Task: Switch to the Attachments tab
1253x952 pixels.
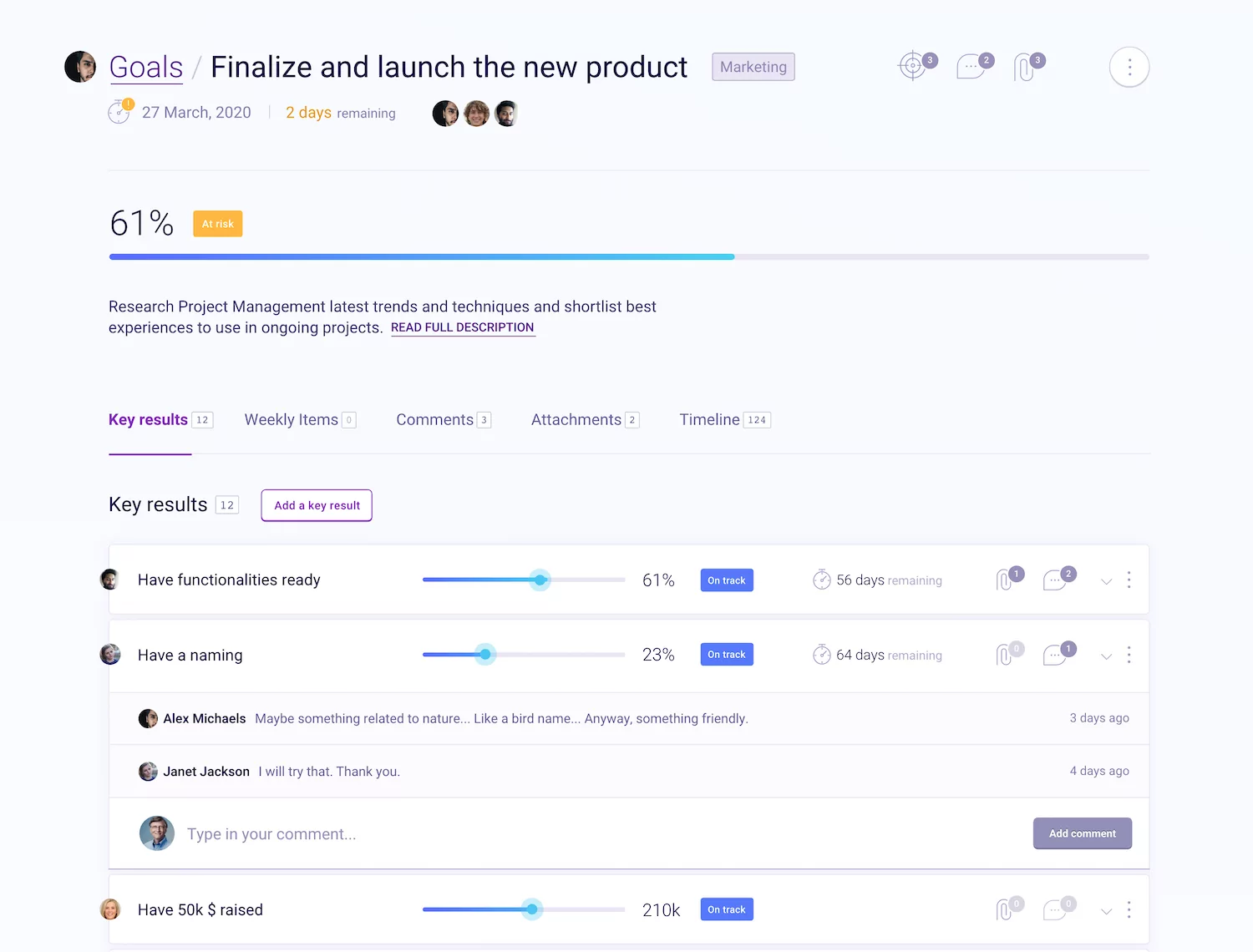Action: [x=585, y=420]
